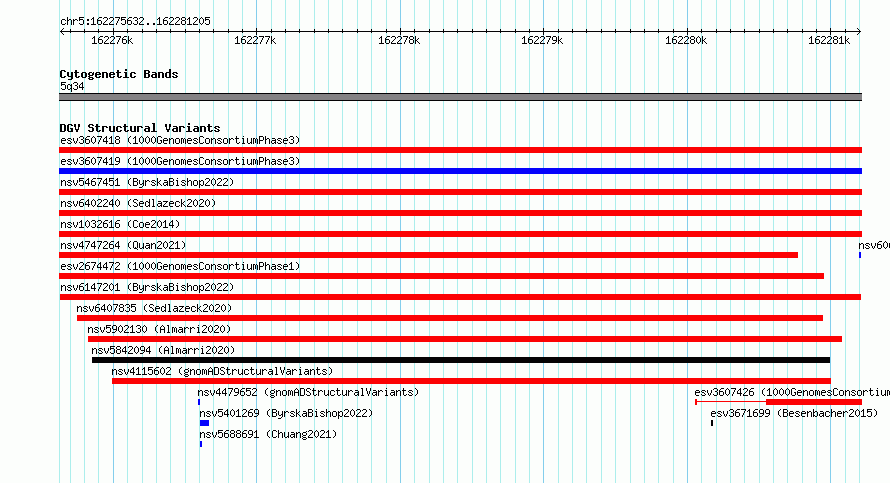The width and height of the screenshot is (890, 483).
Task: Click the 162276k ruler tick label
Action: point(112,40)
